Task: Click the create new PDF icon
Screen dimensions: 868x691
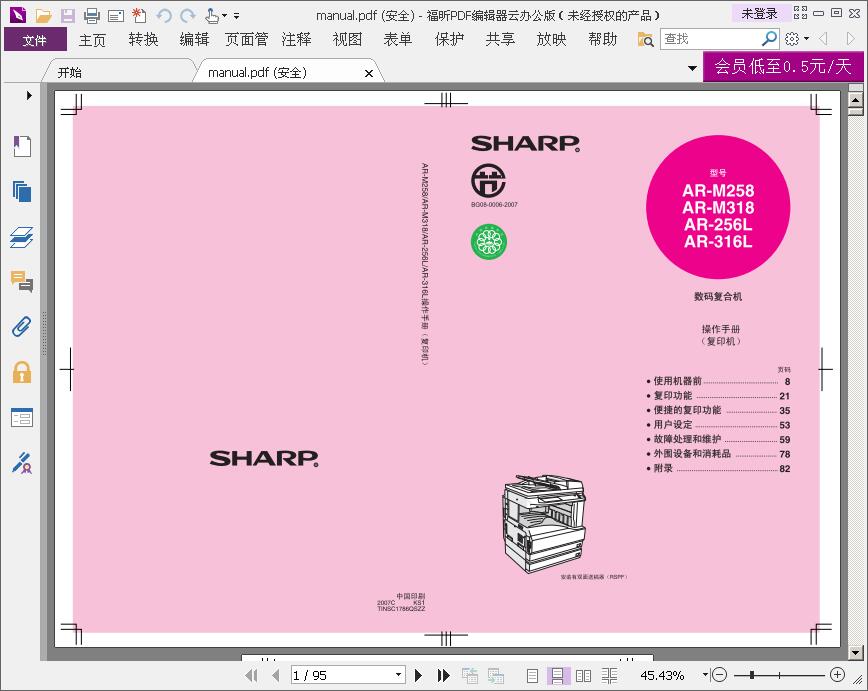Action: tap(140, 16)
